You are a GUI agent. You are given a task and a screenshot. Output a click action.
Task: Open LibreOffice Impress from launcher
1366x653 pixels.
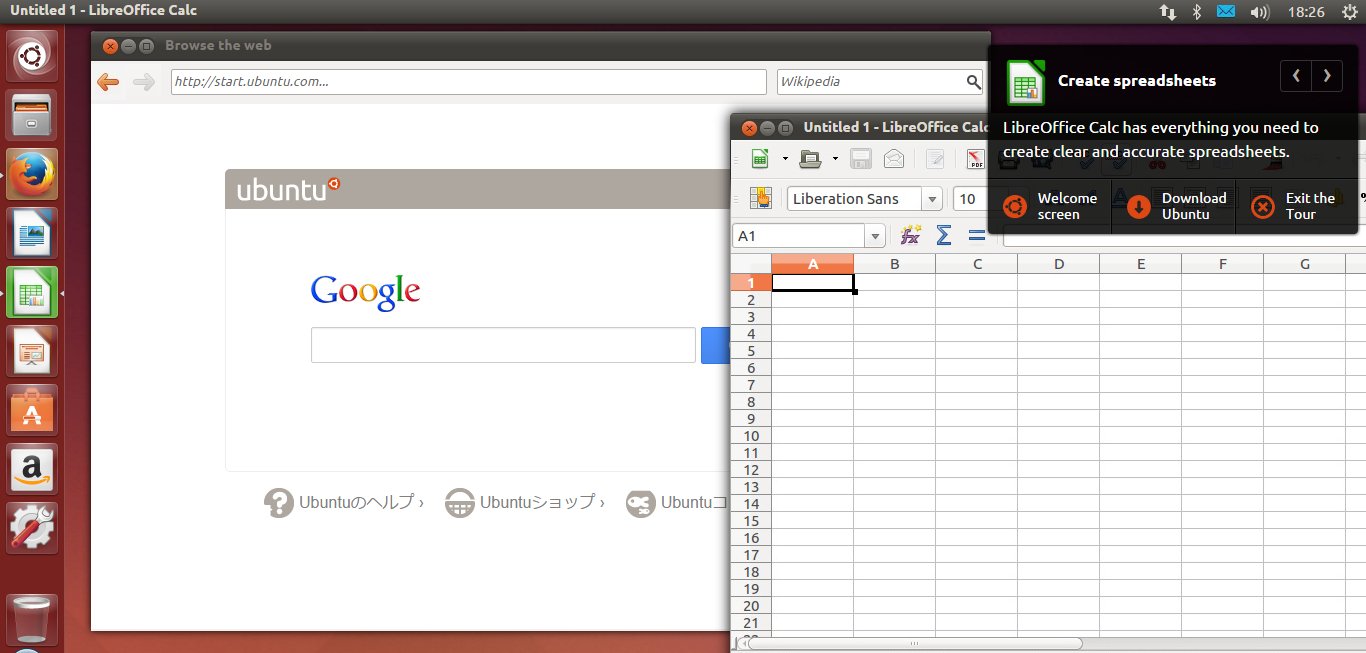pyautogui.click(x=34, y=352)
